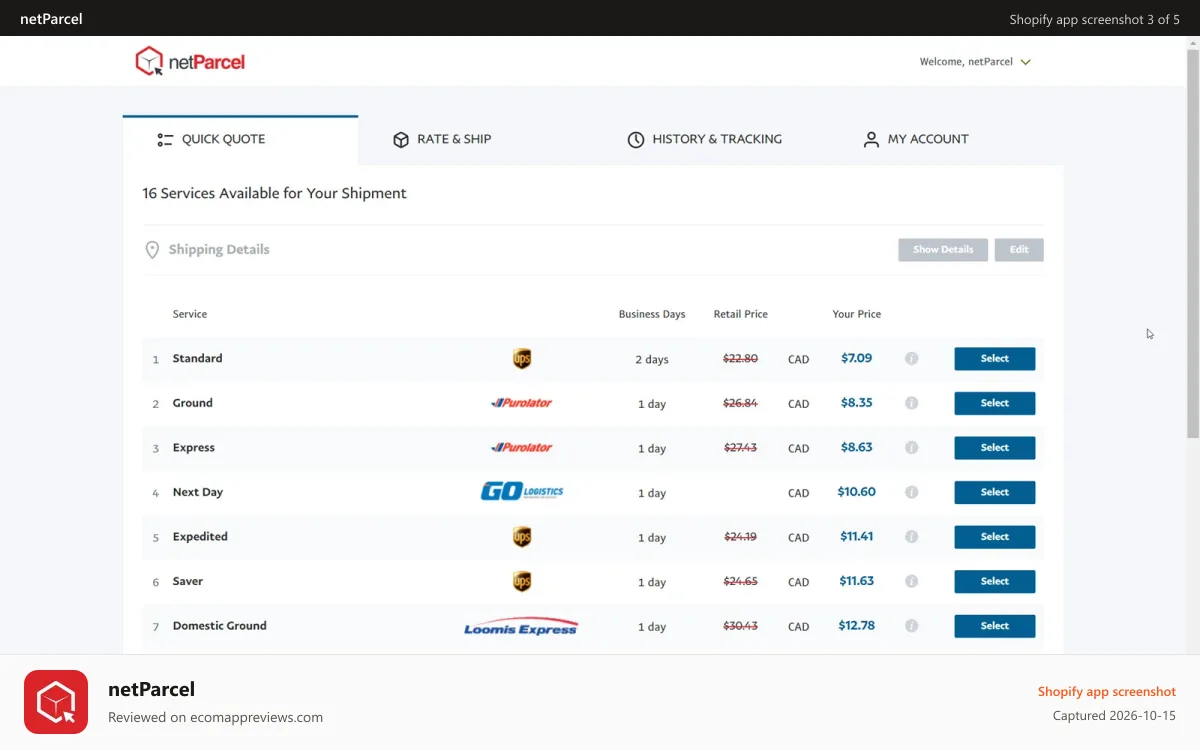Click the UPS logo in Standard row
The height and width of the screenshot is (750, 1200).
[x=522, y=359]
